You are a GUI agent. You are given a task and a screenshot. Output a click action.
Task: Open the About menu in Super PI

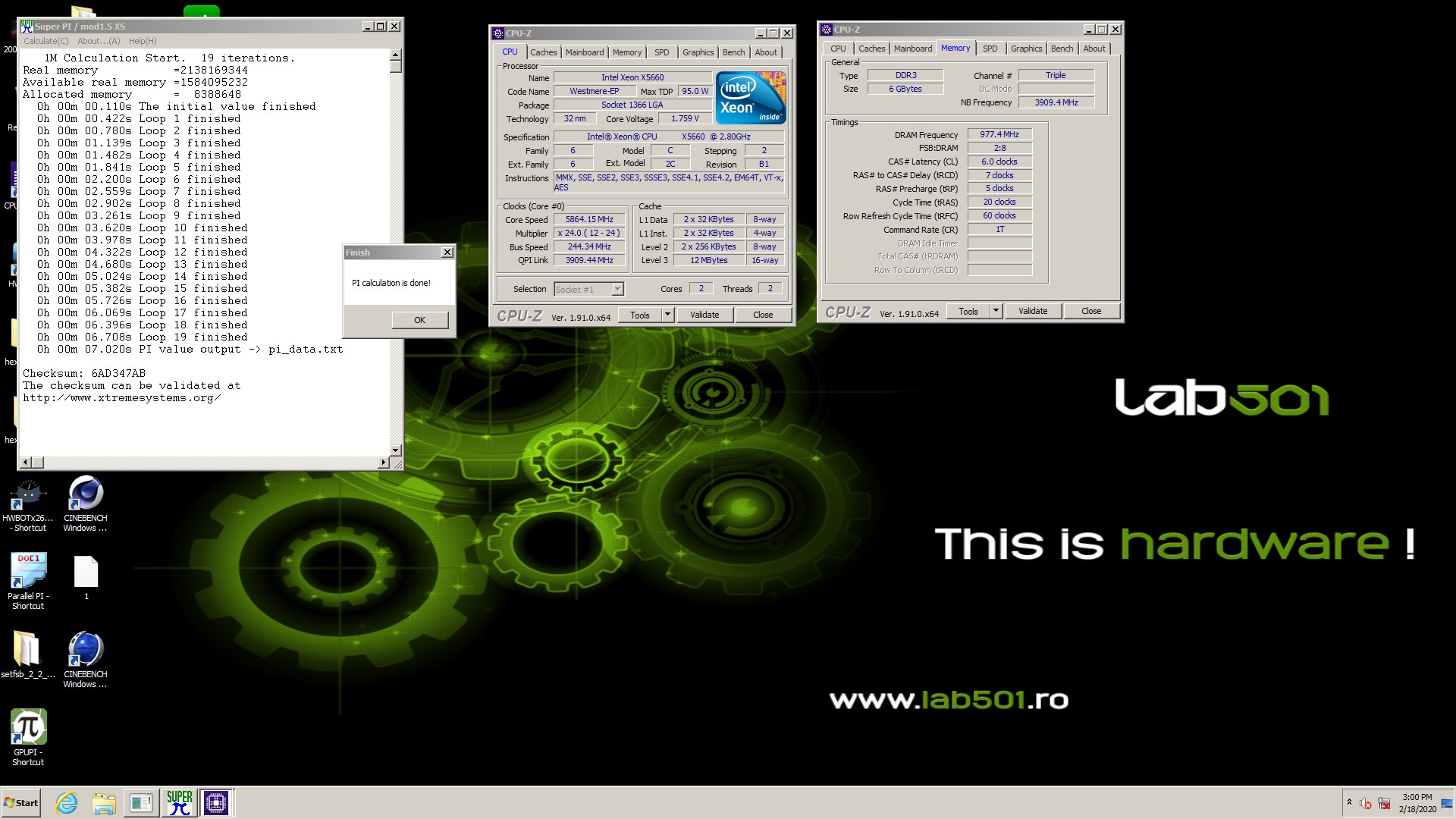point(99,41)
